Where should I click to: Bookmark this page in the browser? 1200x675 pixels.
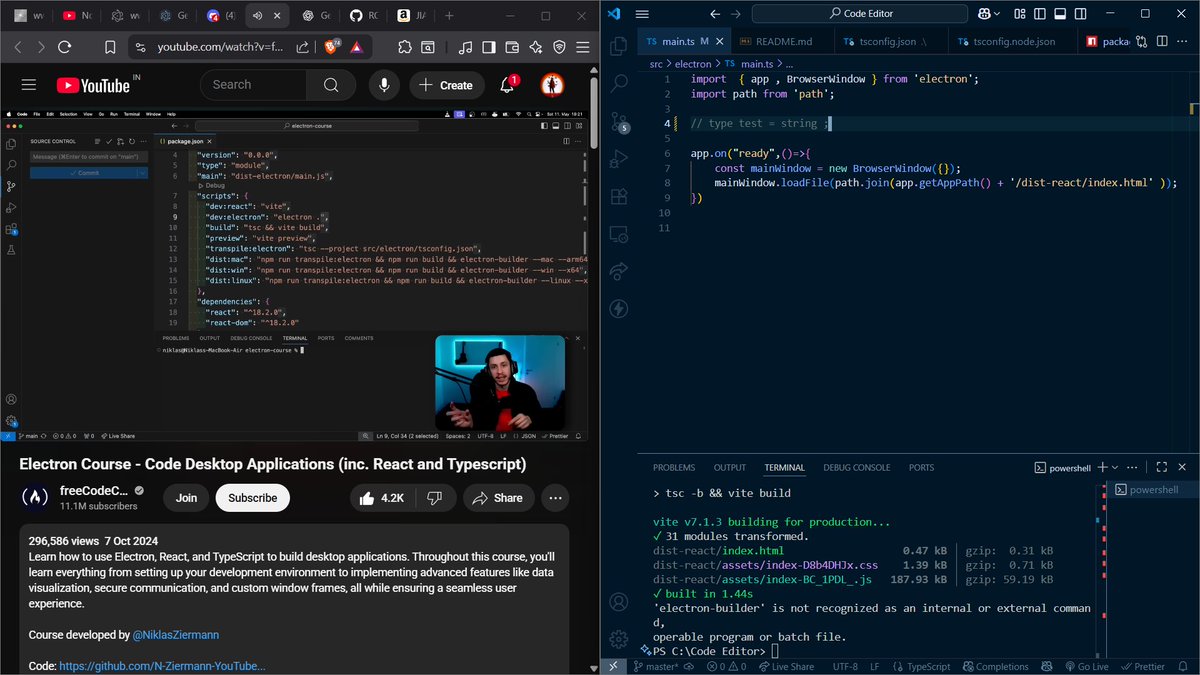pos(109,47)
